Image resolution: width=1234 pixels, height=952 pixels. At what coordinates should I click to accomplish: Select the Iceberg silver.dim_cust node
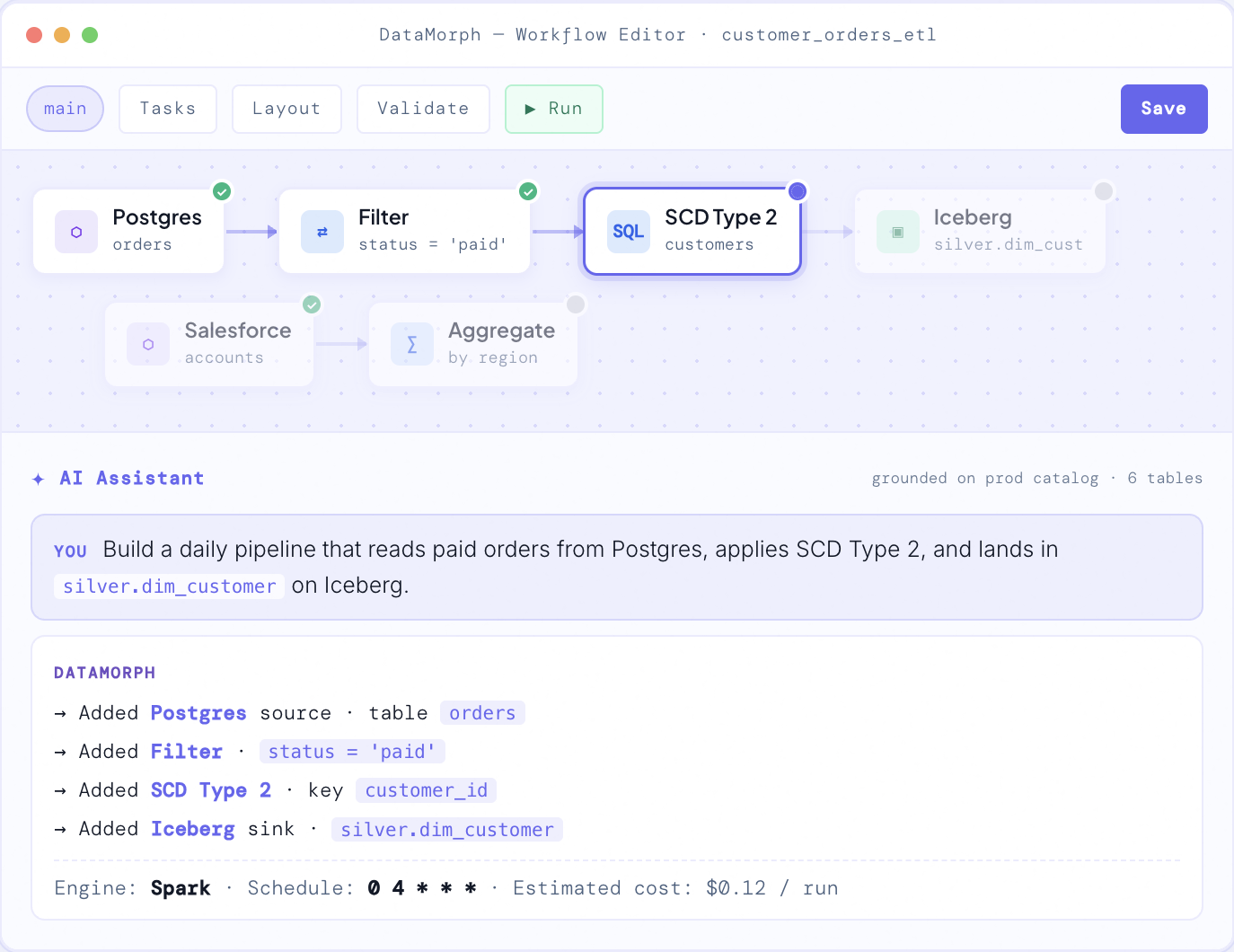(x=980, y=232)
